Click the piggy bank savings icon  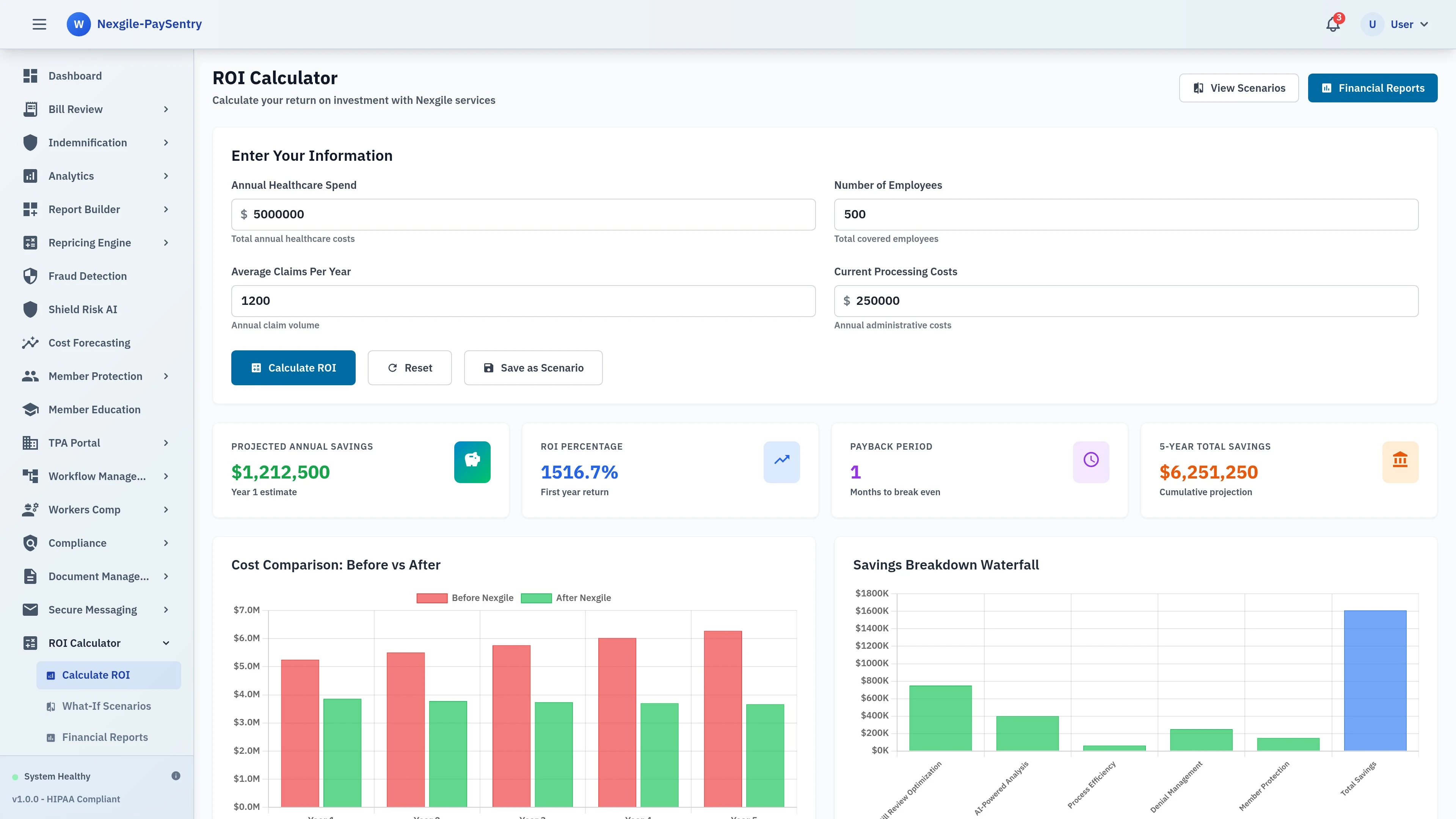tap(472, 462)
